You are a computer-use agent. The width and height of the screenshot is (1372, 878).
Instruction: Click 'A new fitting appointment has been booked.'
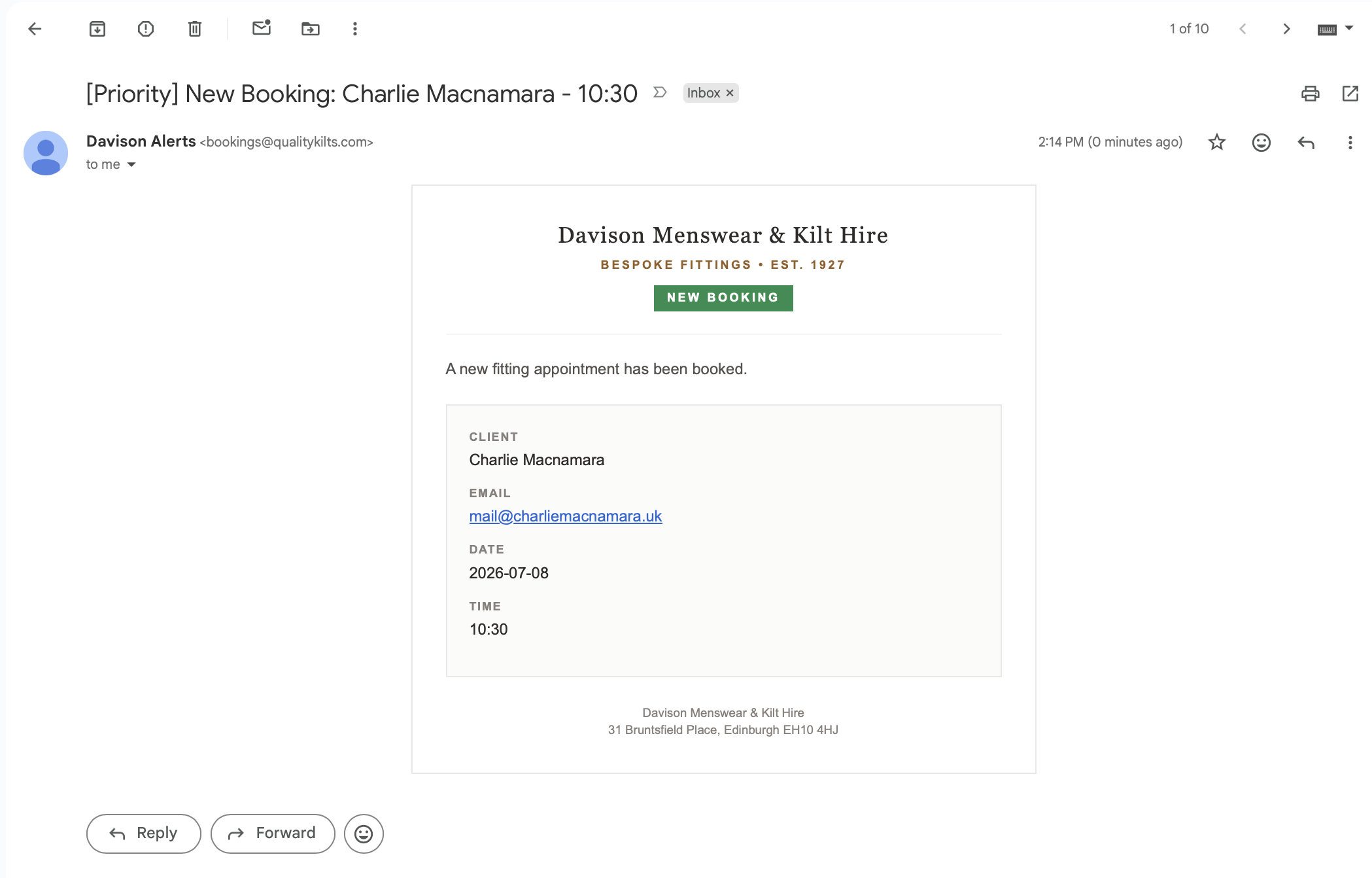(596, 369)
